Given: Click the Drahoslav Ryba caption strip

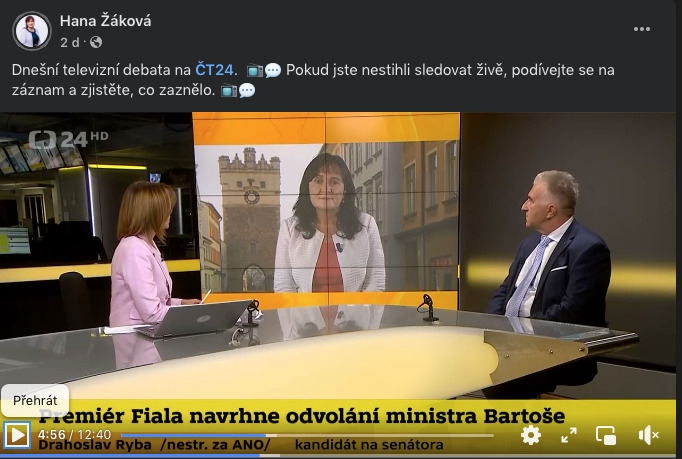Looking at the screenshot, I should tap(241, 445).
